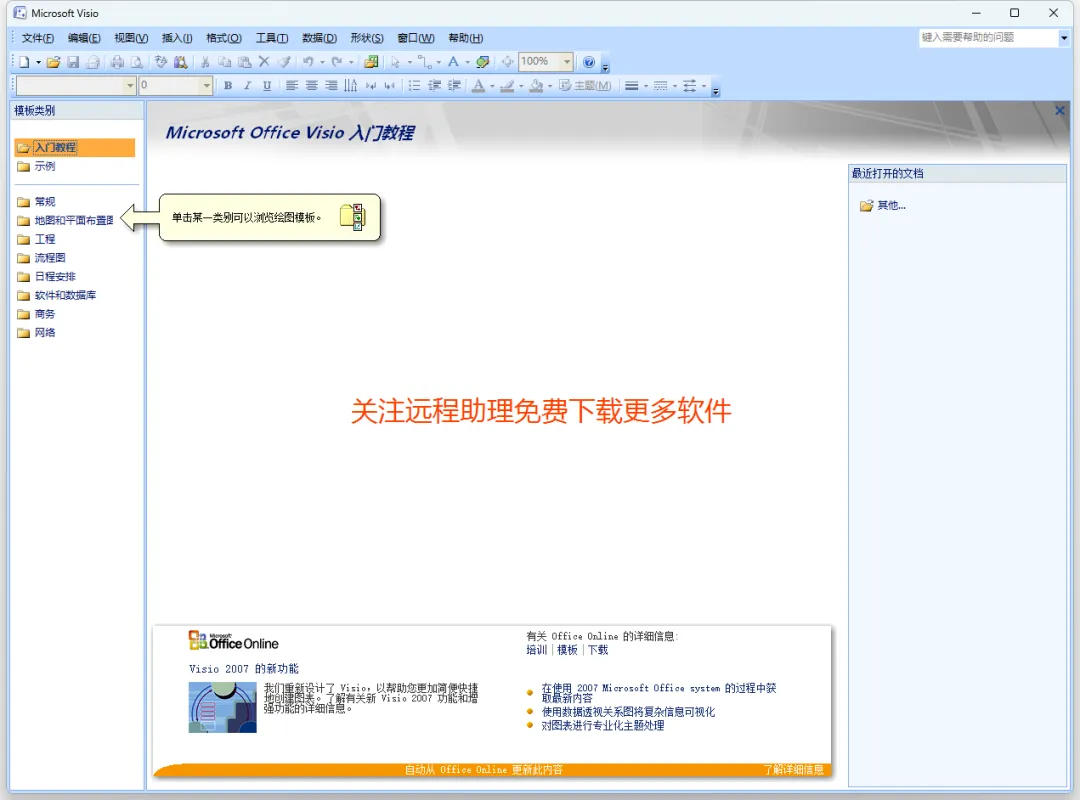
Task: Click the Cut scissors icon
Action: tap(205, 62)
